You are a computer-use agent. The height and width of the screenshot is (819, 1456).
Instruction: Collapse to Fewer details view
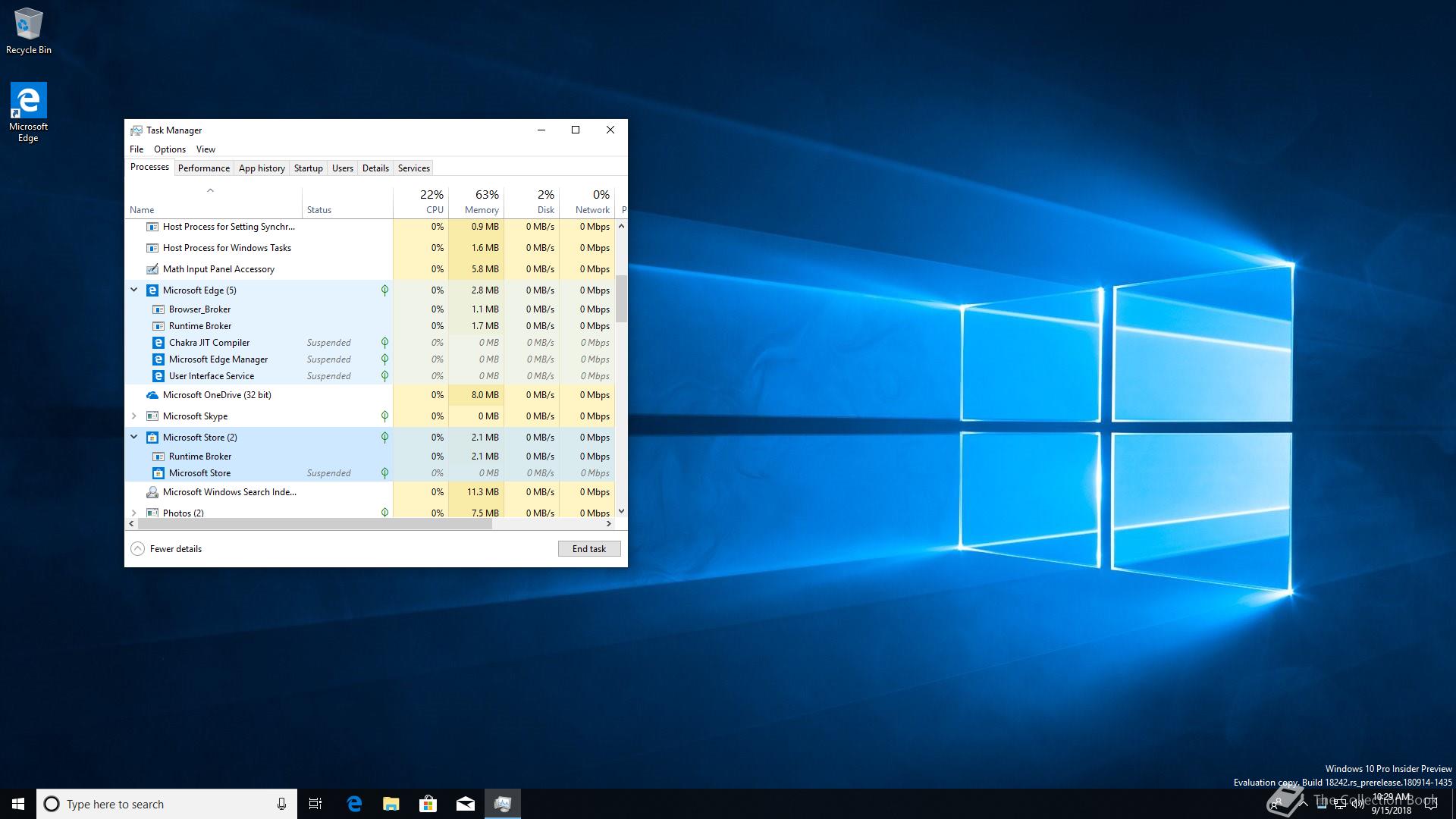tap(167, 549)
